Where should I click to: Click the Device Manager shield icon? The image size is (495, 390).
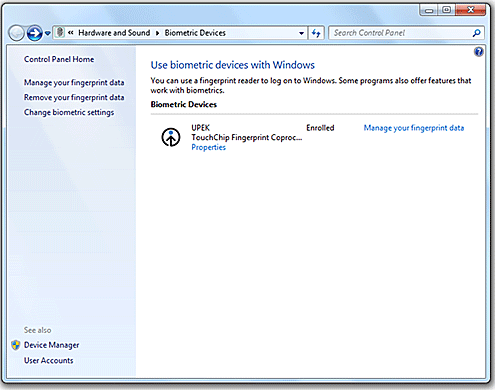(16, 345)
